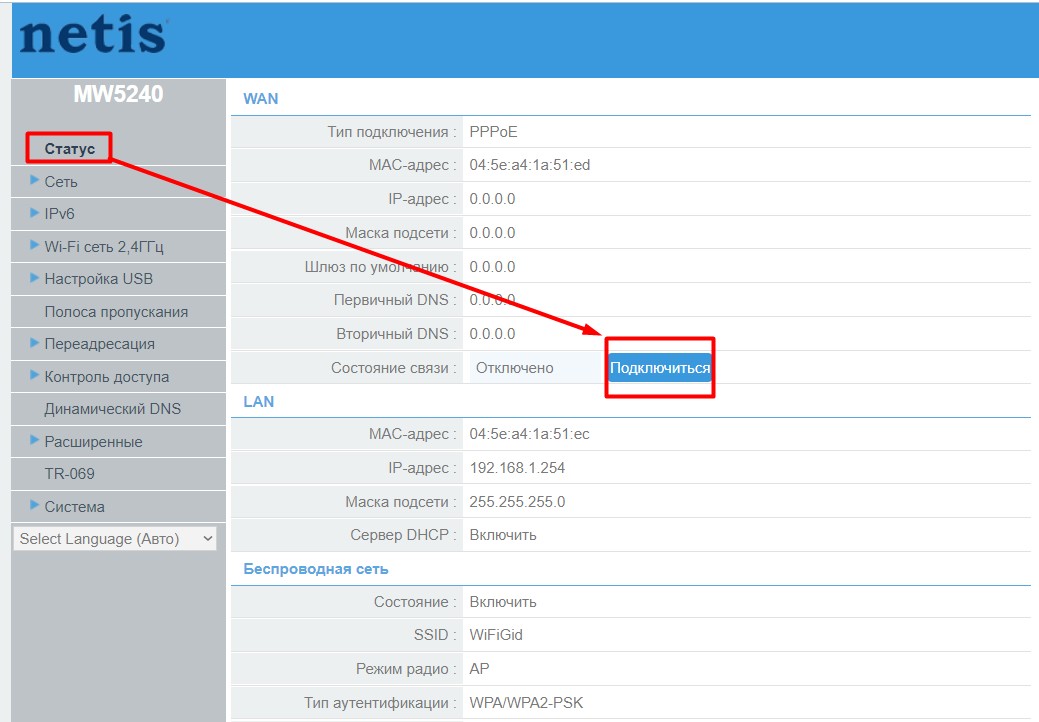Open Переадресация menu item
Screen dimensions: 1039x722
99,344
